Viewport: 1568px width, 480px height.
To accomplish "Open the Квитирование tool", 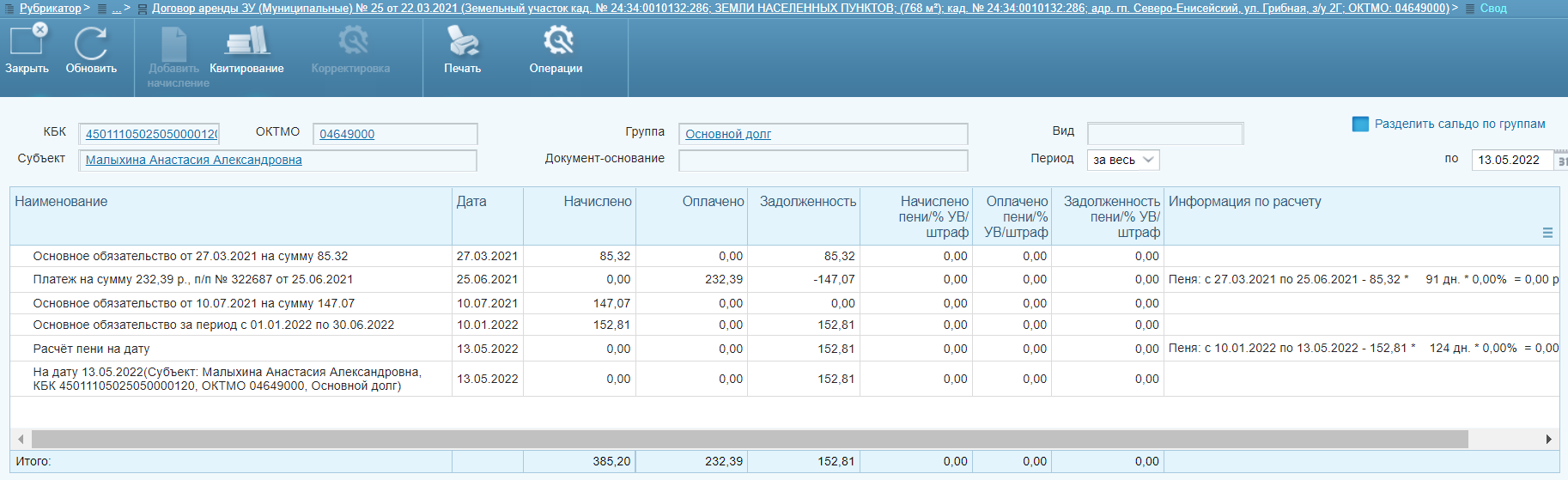I will (x=247, y=40).
